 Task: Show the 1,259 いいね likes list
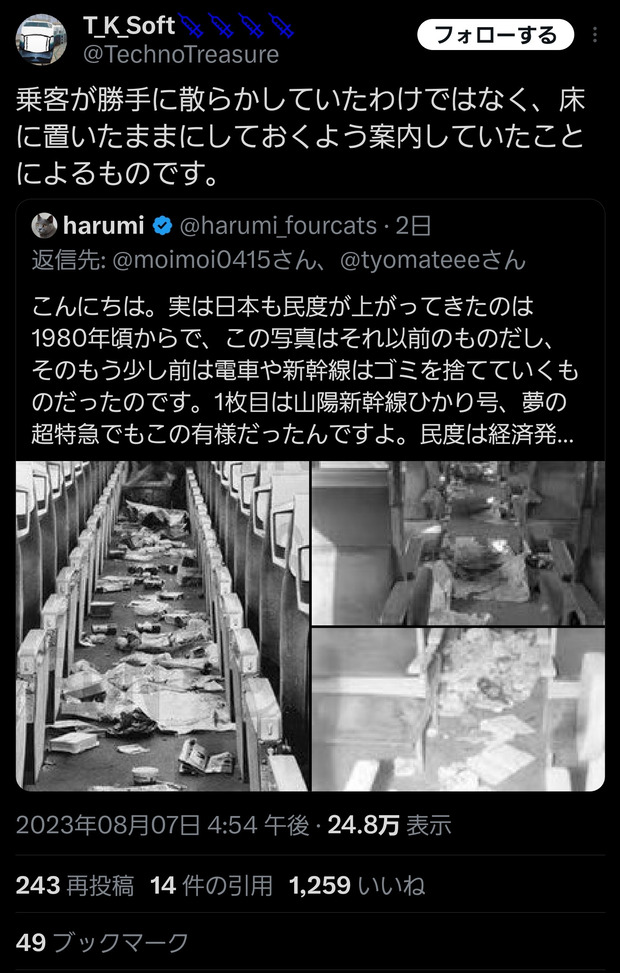pos(357,886)
